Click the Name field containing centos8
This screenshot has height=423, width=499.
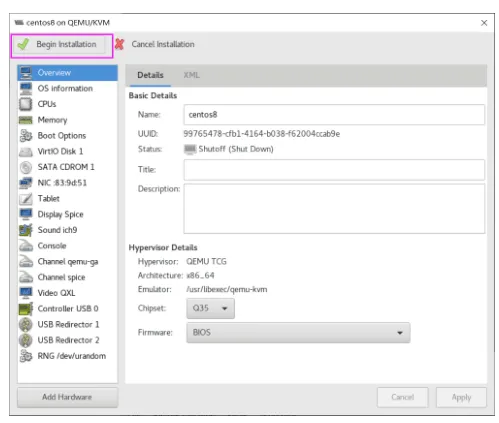[334, 115]
